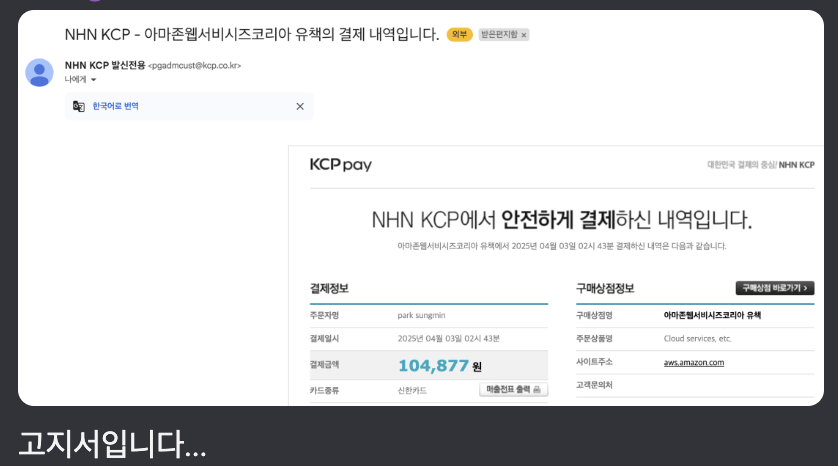Viewport: 838px width, 466px height.
Task: Click the '결제정보' section heading
Action: 329,289
